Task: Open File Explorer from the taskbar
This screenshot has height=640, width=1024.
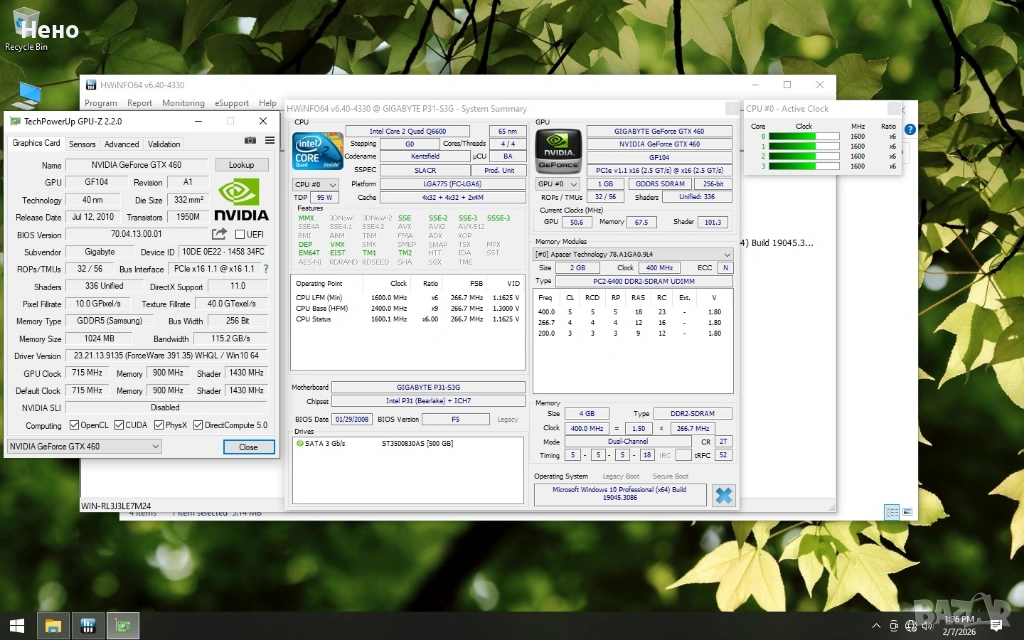Action: (x=52, y=626)
